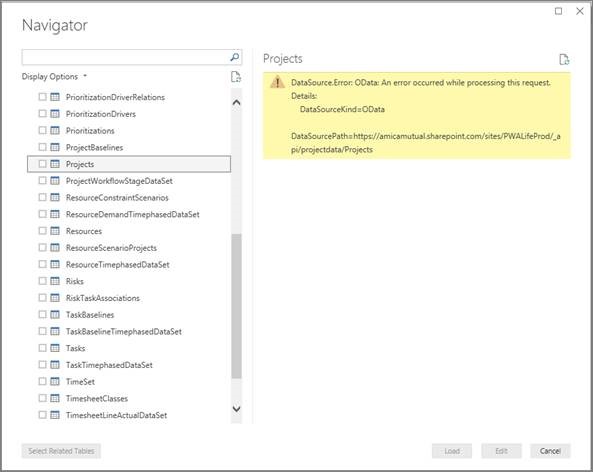The image size is (593, 472).
Task: Open the Display Options dropdown
Action: (x=54, y=76)
